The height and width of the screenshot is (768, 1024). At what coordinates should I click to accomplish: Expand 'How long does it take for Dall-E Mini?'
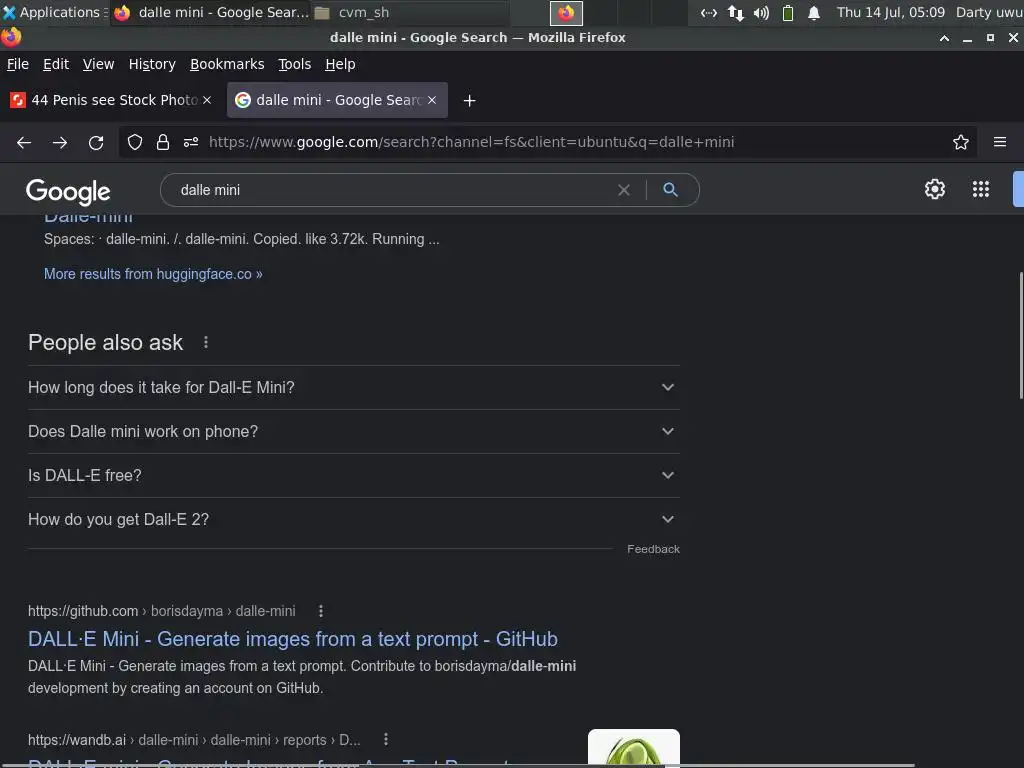pos(353,387)
